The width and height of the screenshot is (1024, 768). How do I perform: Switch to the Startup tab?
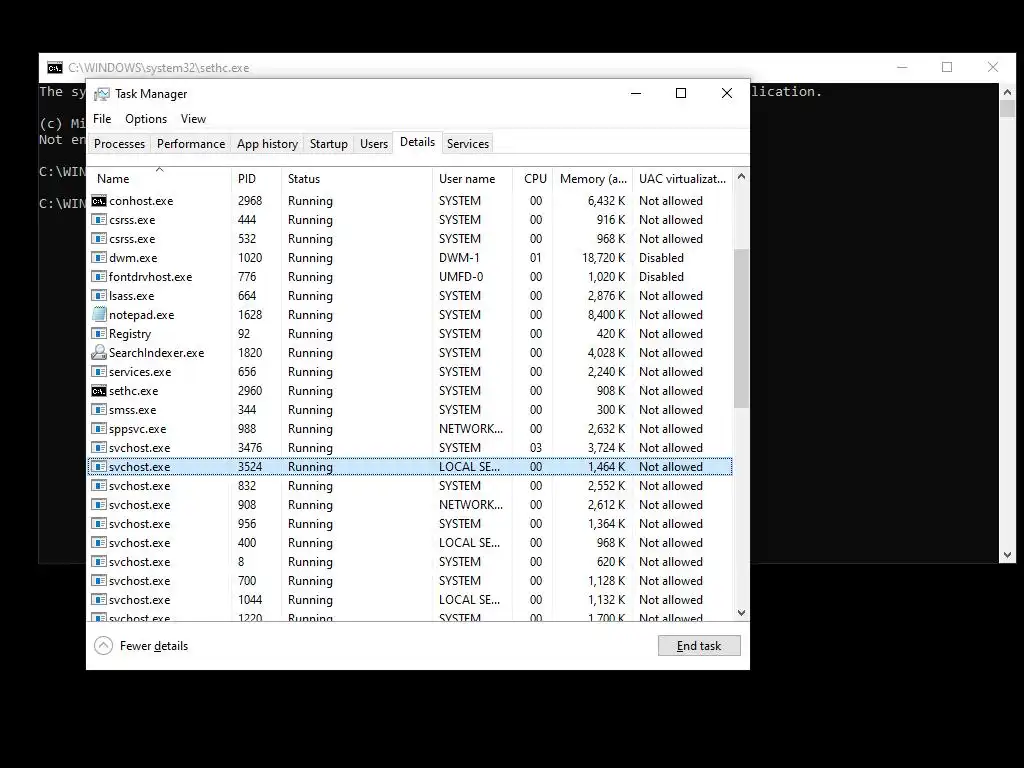pos(328,144)
